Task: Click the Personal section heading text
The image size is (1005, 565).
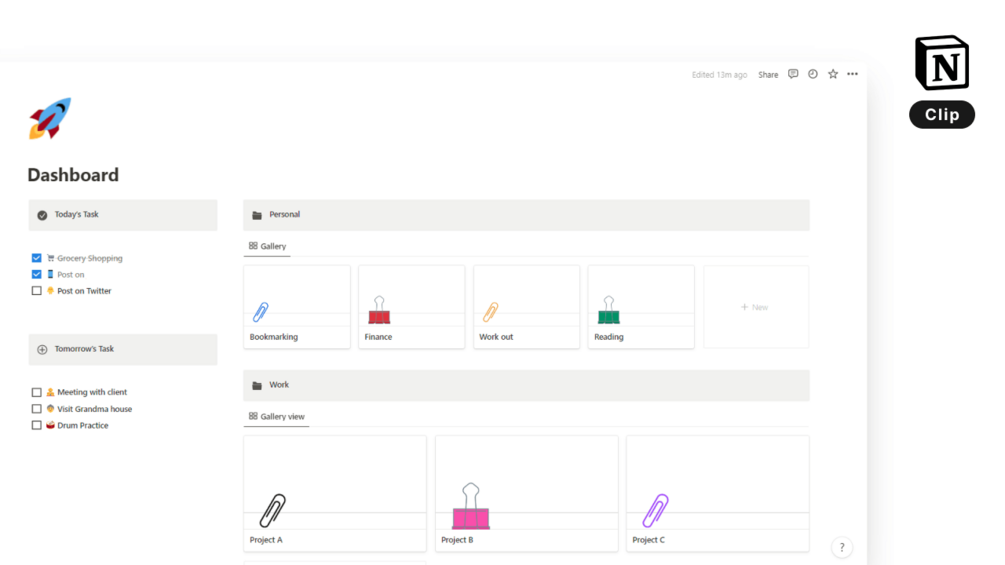Action: tap(285, 215)
